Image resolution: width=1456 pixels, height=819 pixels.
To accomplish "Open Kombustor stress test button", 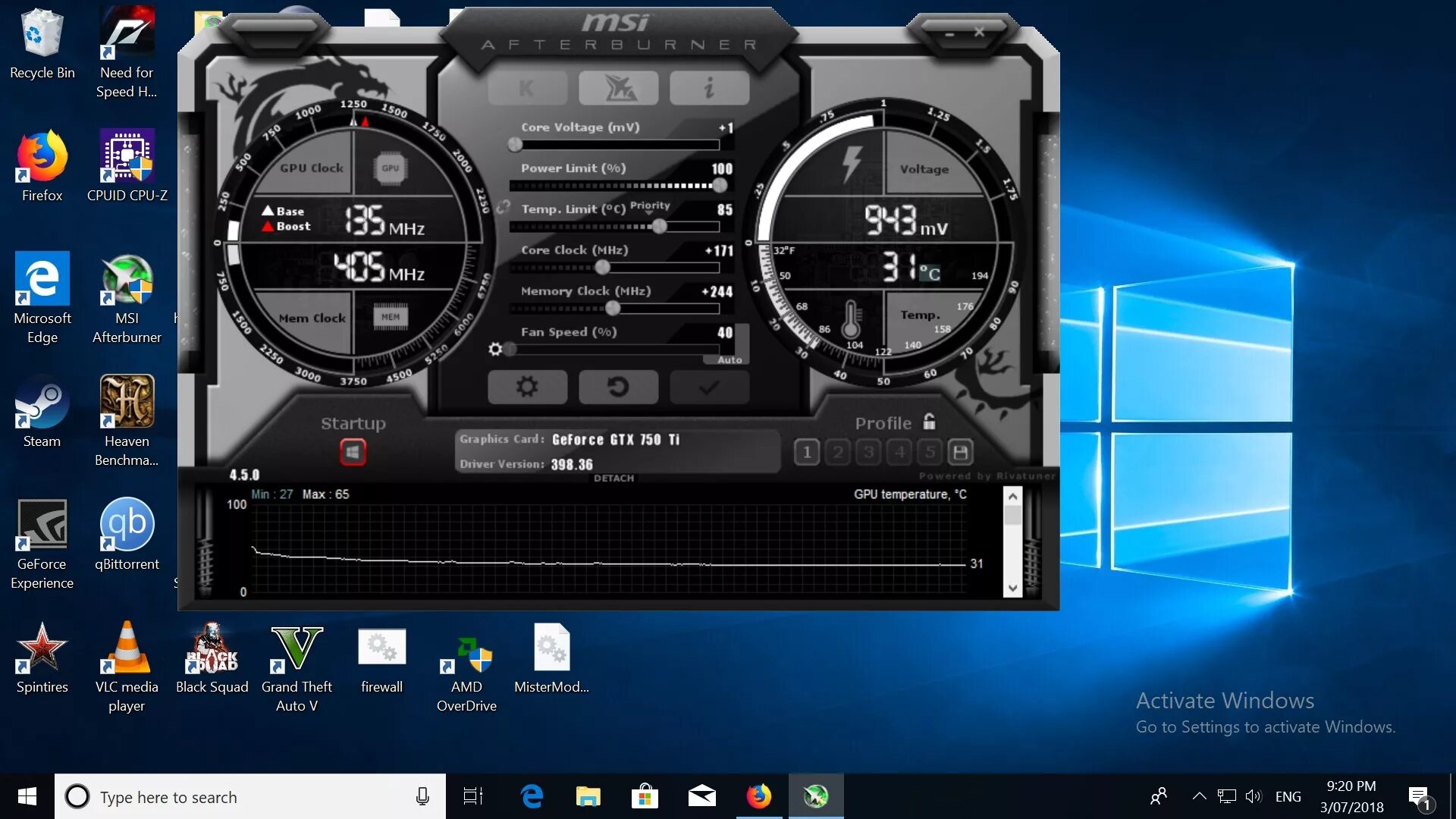I will [527, 89].
